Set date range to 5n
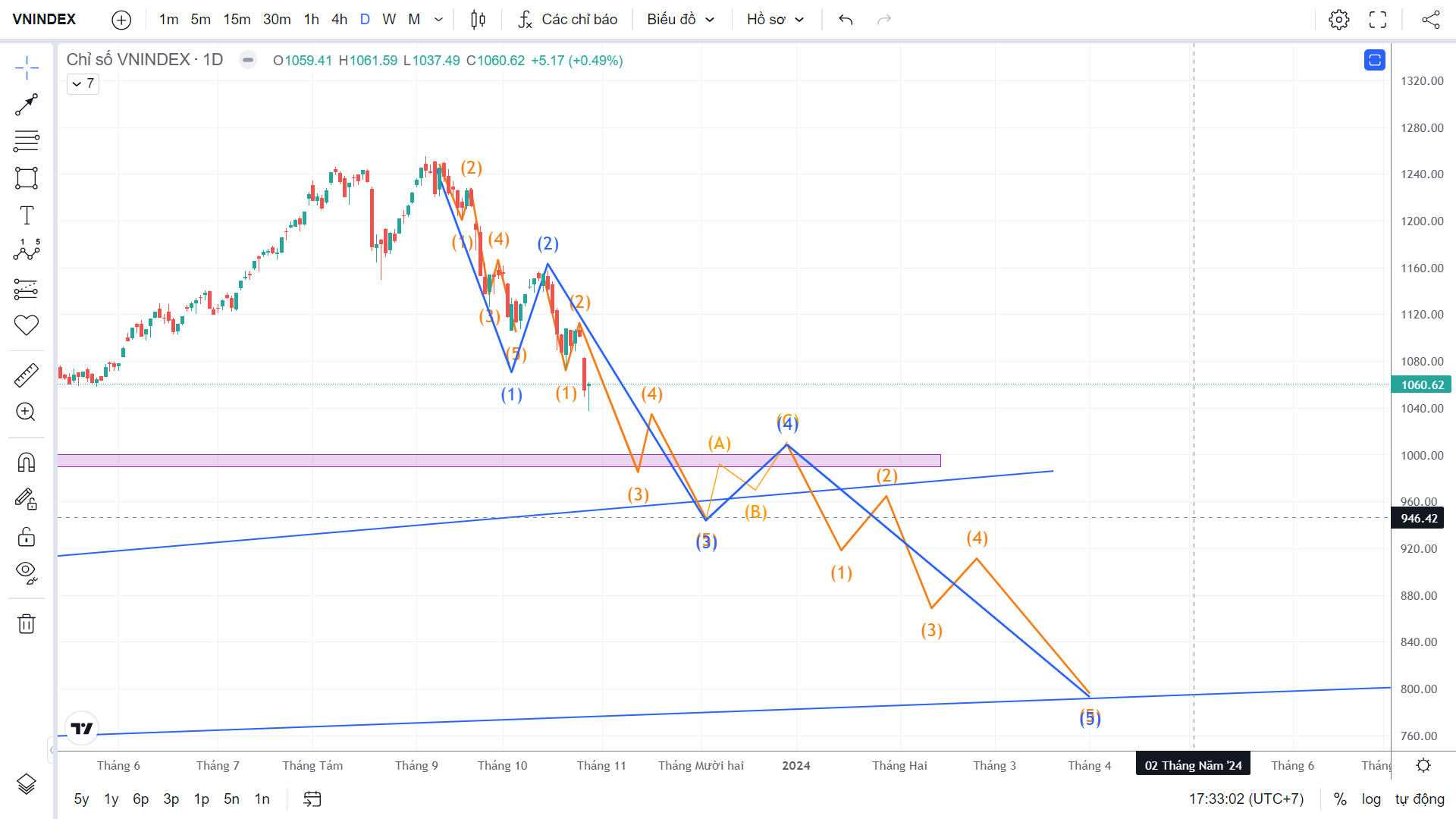 coord(232,799)
